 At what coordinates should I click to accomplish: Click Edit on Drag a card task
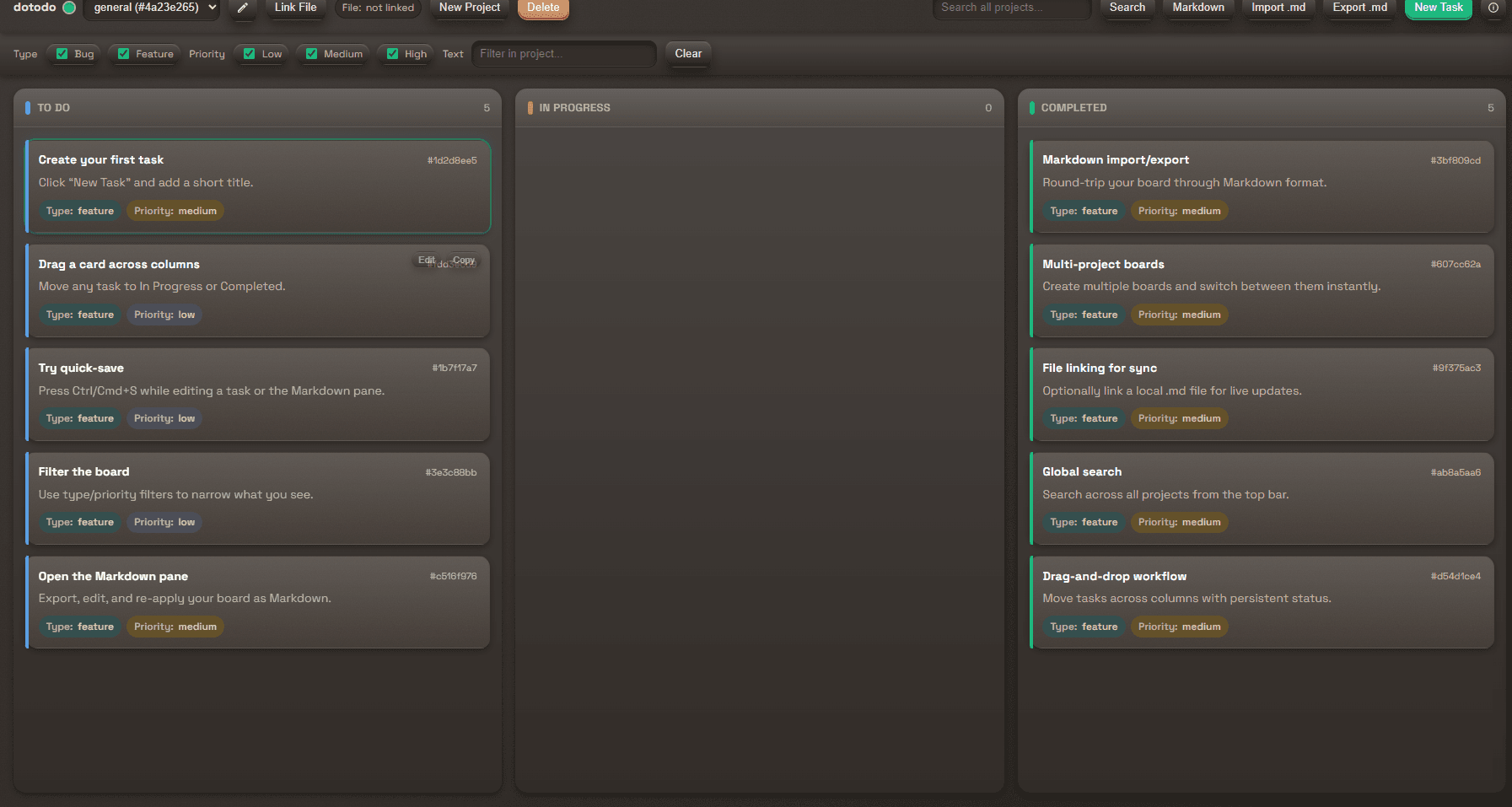click(427, 260)
